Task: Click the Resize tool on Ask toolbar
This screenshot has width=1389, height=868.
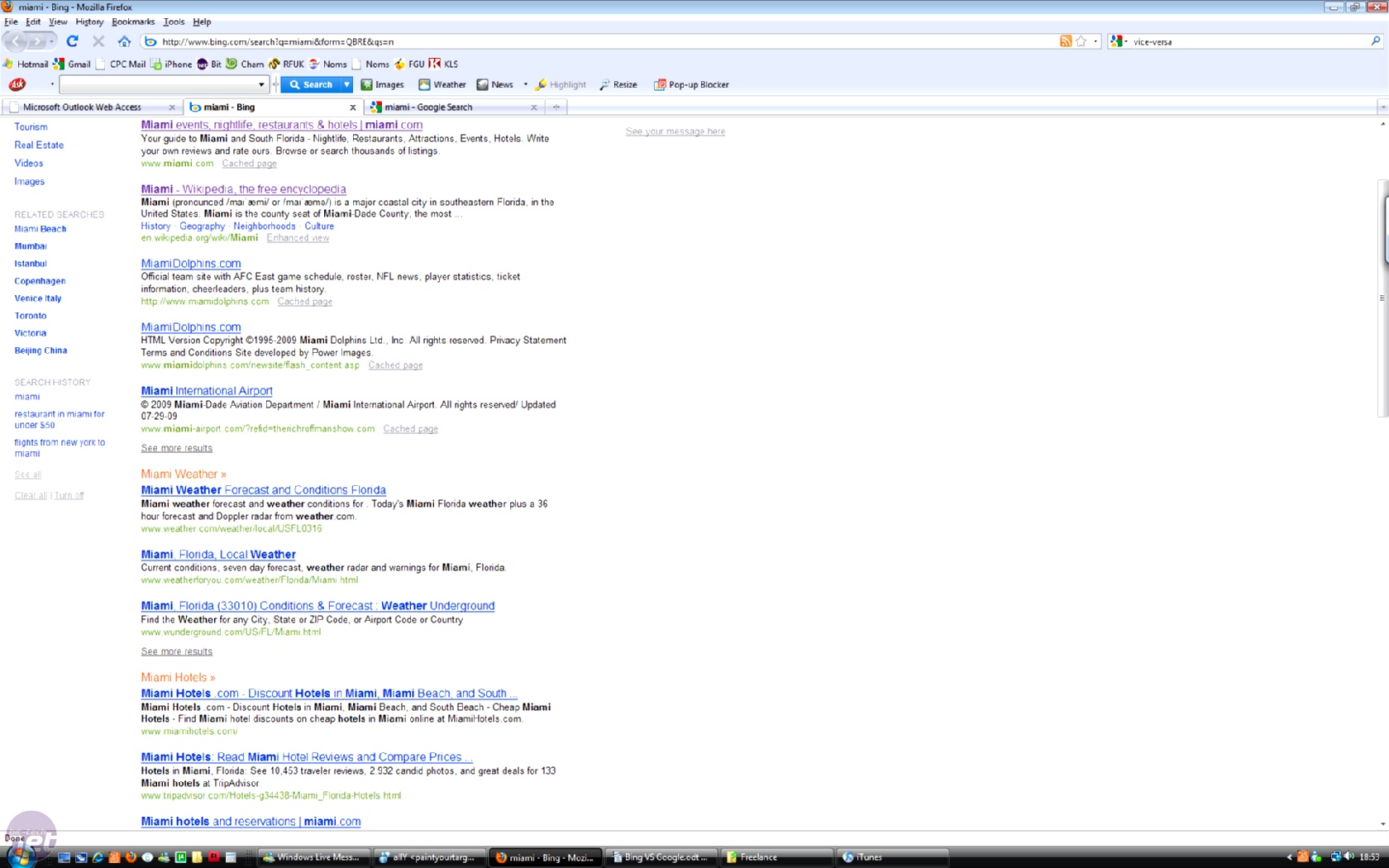Action: [618, 84]
